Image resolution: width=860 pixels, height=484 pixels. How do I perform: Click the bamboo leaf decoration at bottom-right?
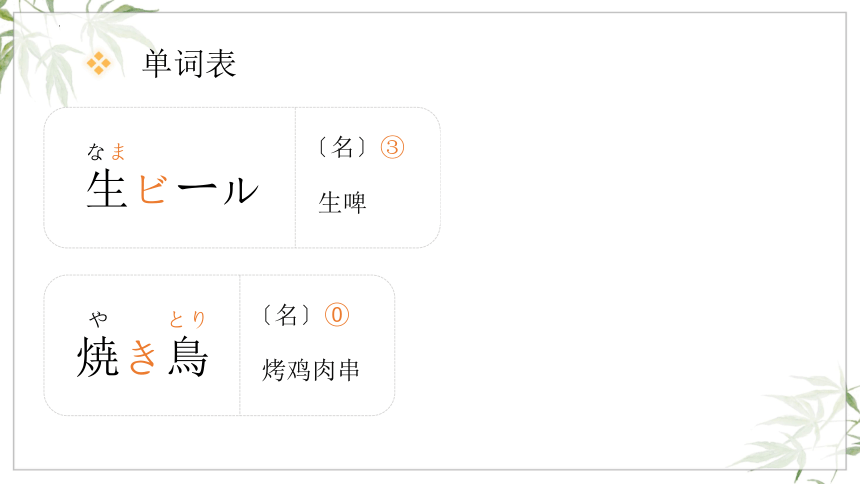(801, 425)
